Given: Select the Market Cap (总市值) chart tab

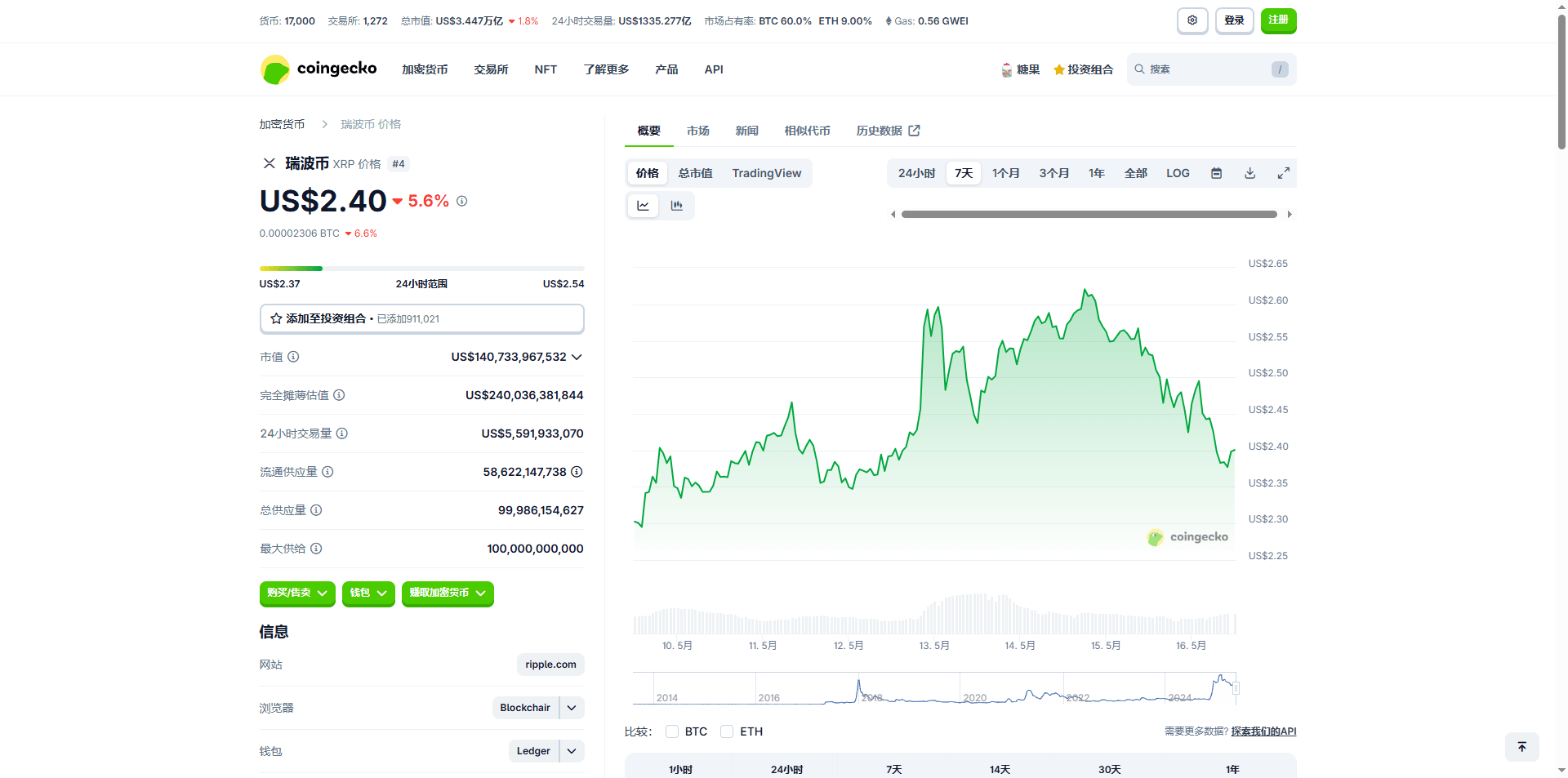Looking at the screenshot, I should coord(695,173).
